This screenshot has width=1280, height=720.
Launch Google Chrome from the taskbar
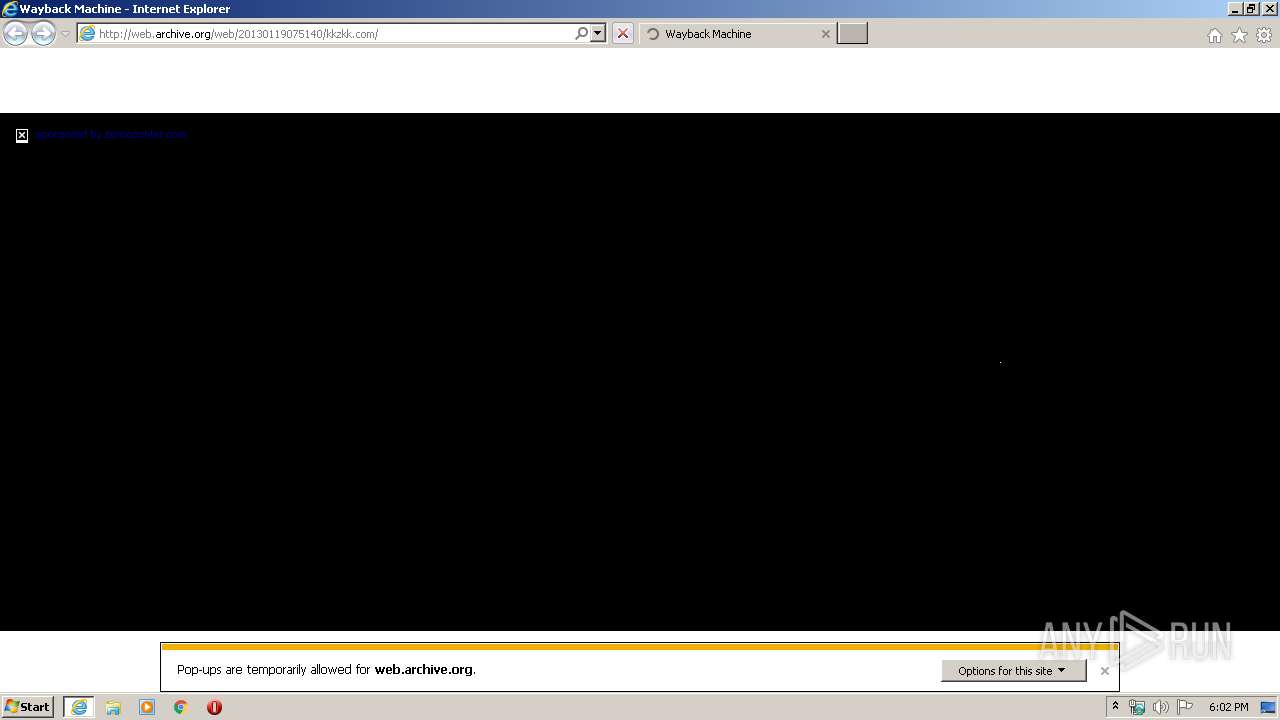coord(181,707)
